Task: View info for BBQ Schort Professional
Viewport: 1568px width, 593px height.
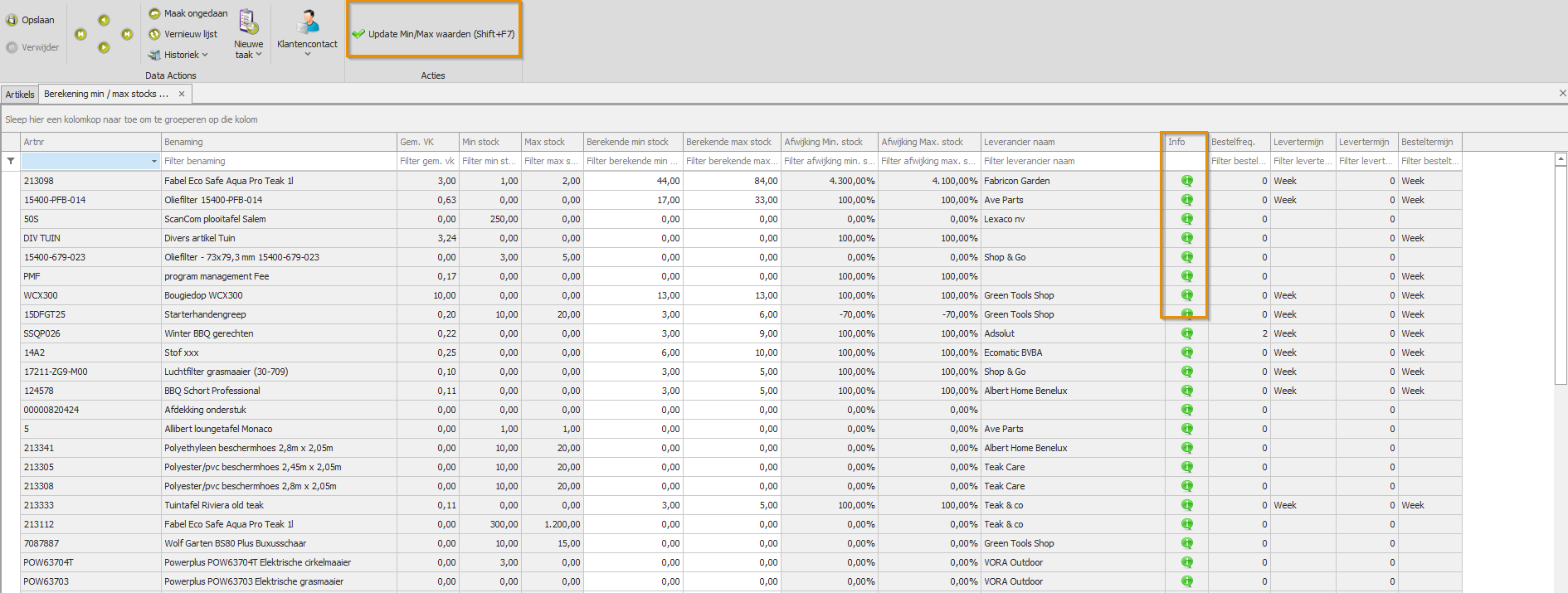Action: coord(1187,391)
